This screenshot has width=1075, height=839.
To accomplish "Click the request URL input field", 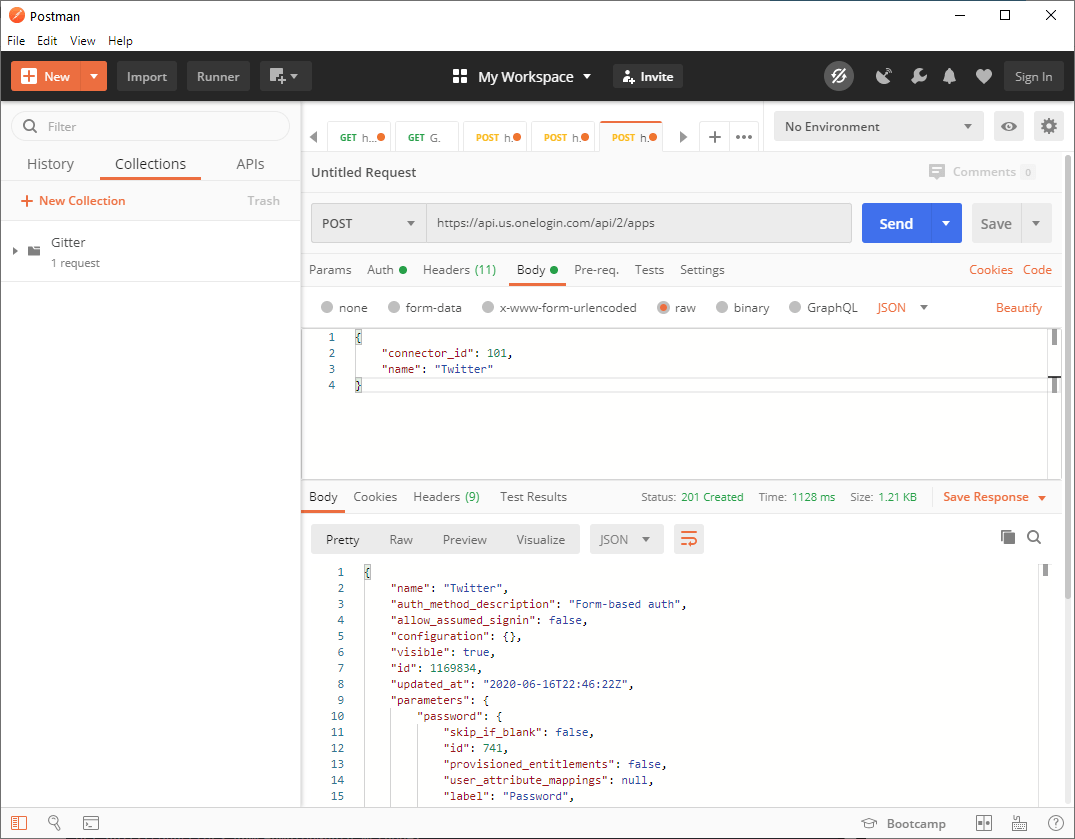I will pyautogui.click(x=639, y=223).
